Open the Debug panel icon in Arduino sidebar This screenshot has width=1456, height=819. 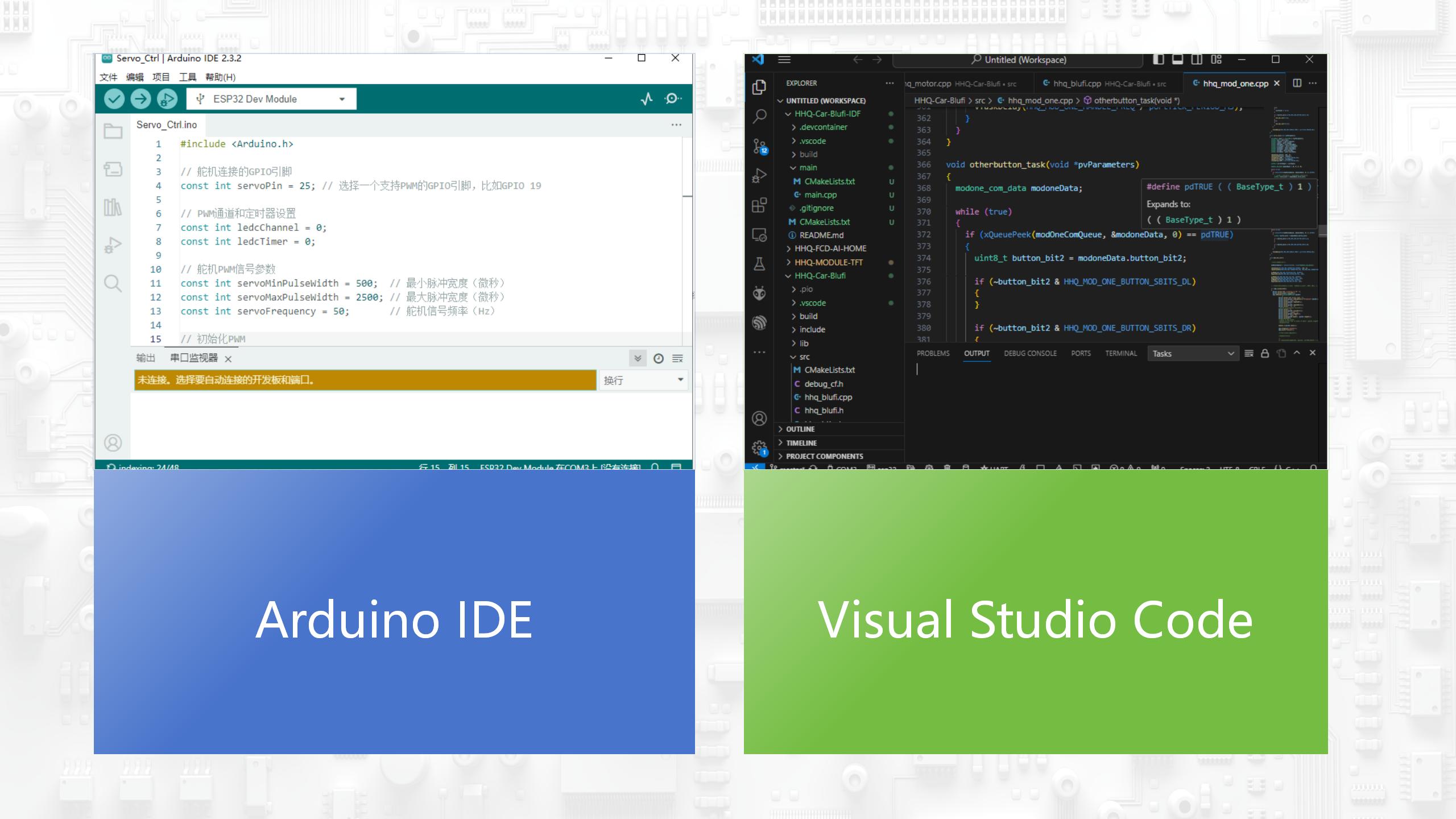click(x=113, y=245)
